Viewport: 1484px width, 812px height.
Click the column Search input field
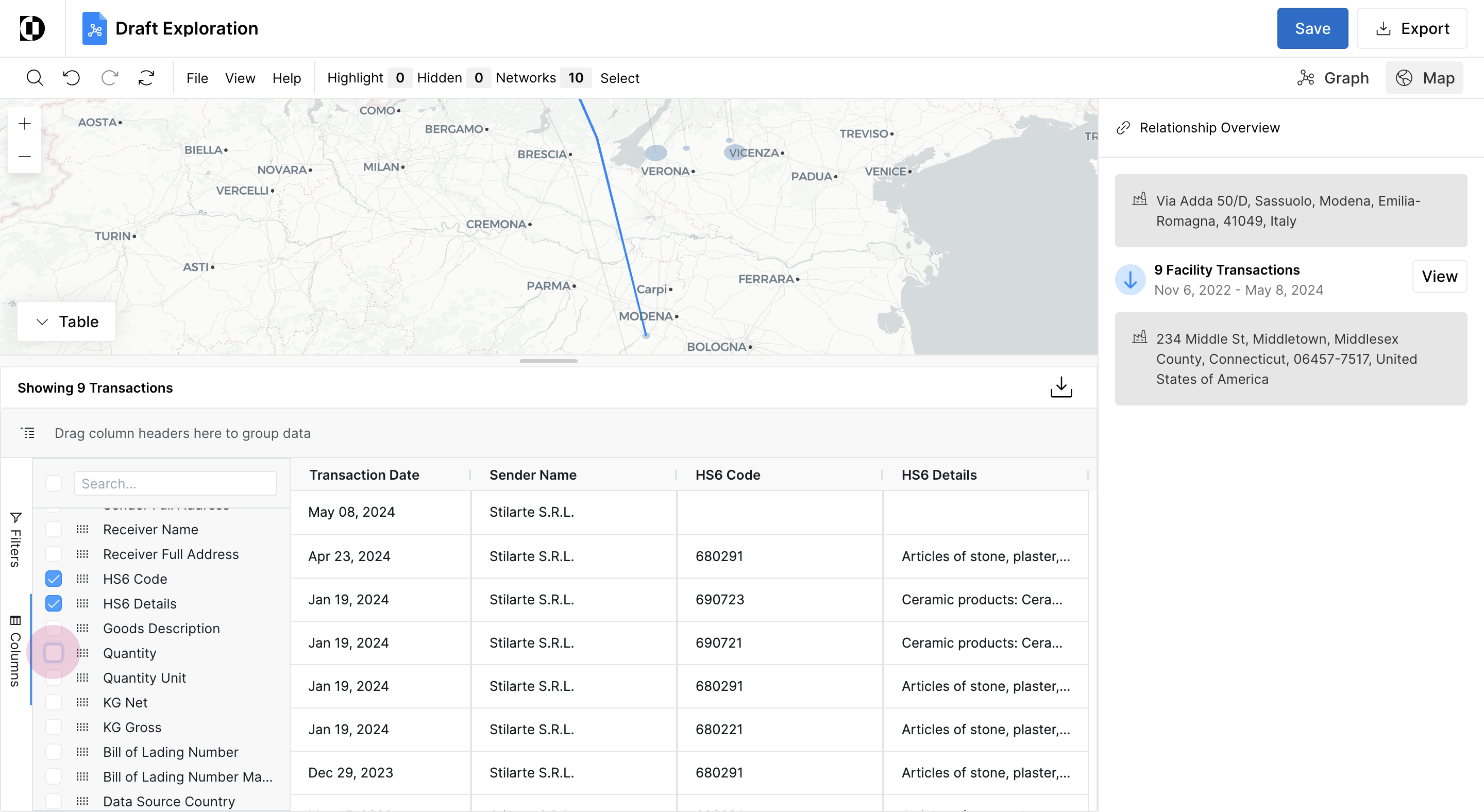(175, 484)
